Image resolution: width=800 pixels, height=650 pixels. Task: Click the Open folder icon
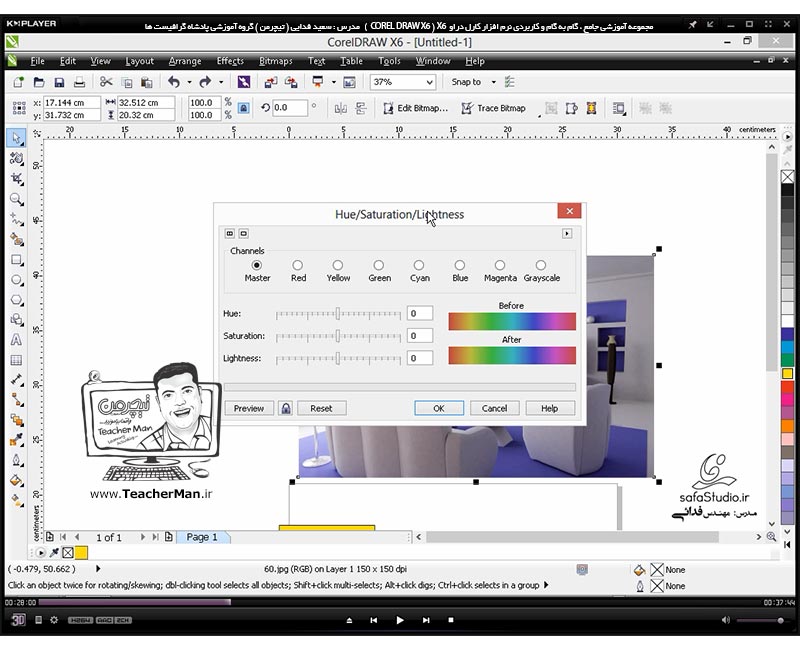click(x=39, y=82)
